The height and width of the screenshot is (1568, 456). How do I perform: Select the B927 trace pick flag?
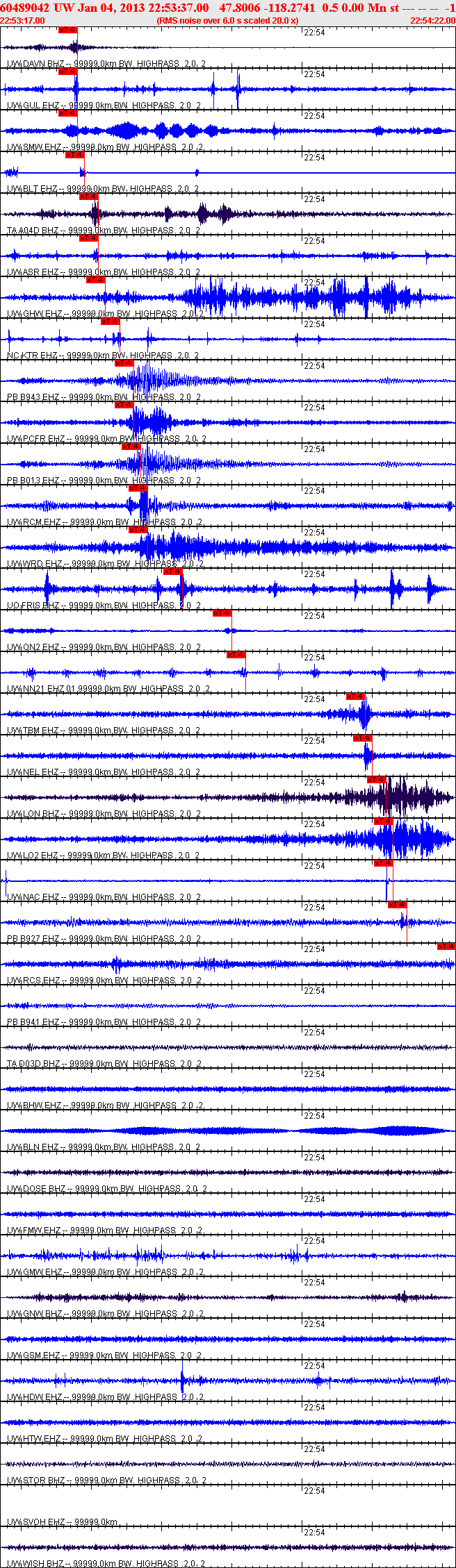pos(397,905)
